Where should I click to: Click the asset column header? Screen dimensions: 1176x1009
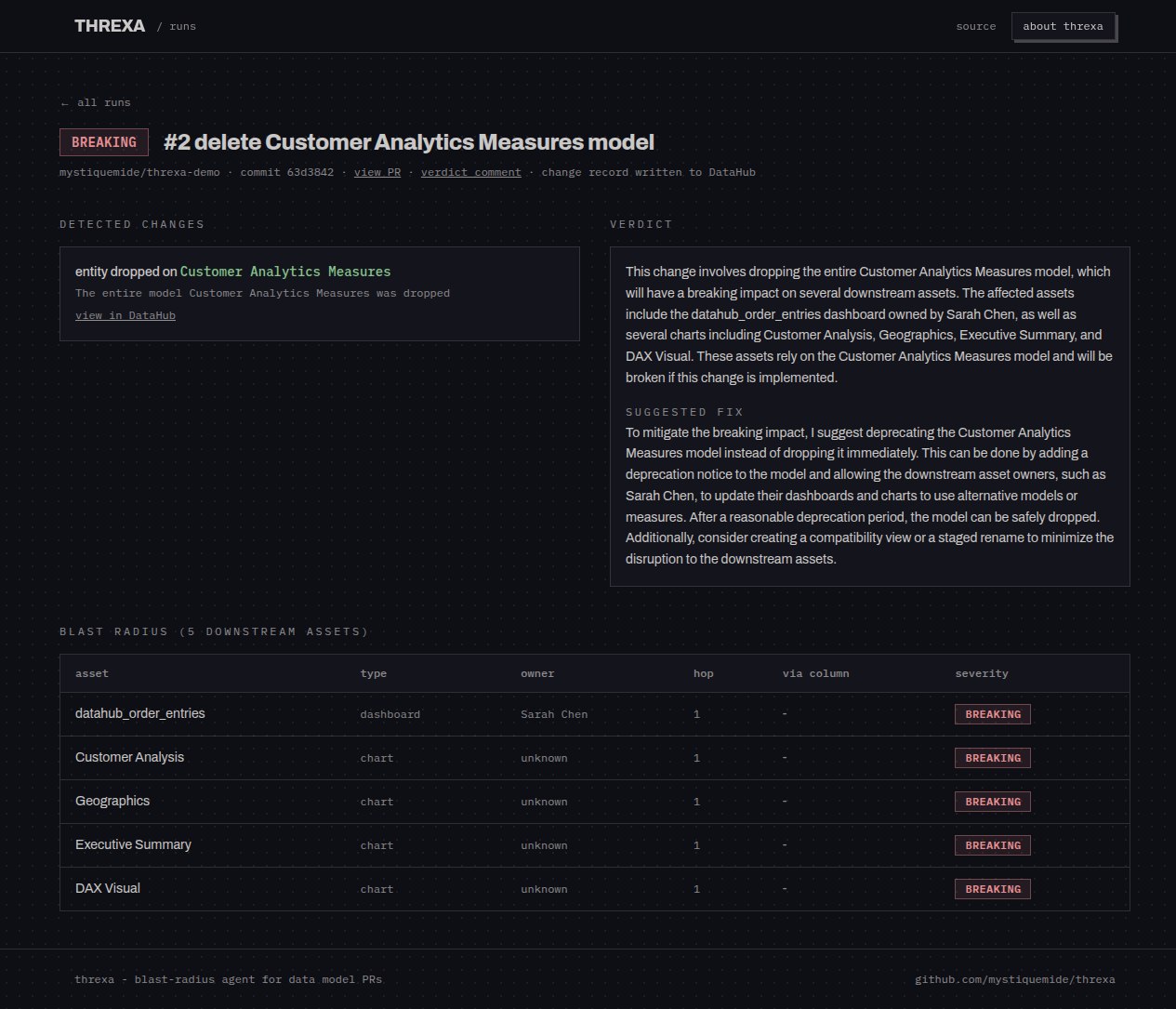coord(92,673)
